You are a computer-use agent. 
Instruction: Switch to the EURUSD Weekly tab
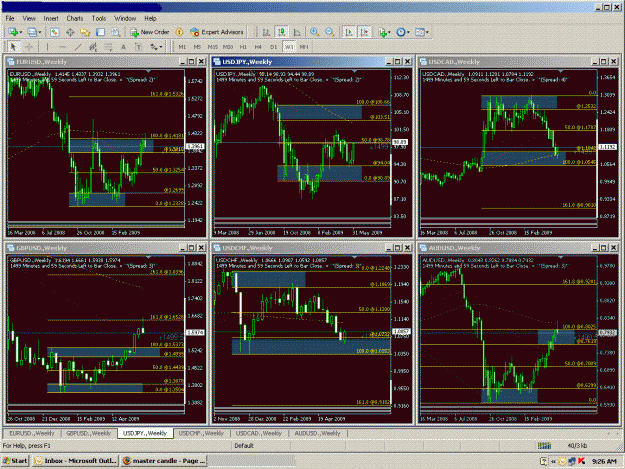(32, 433)
